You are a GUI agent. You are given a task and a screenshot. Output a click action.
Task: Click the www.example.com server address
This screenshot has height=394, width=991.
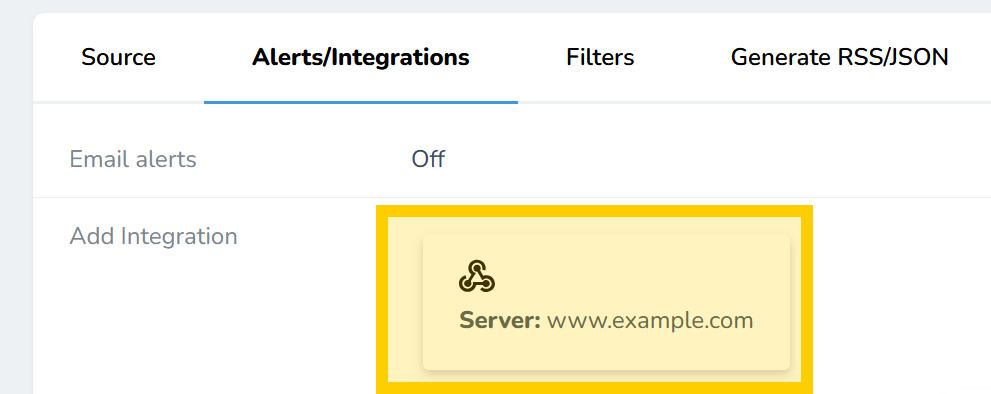[x=650, y=321]
